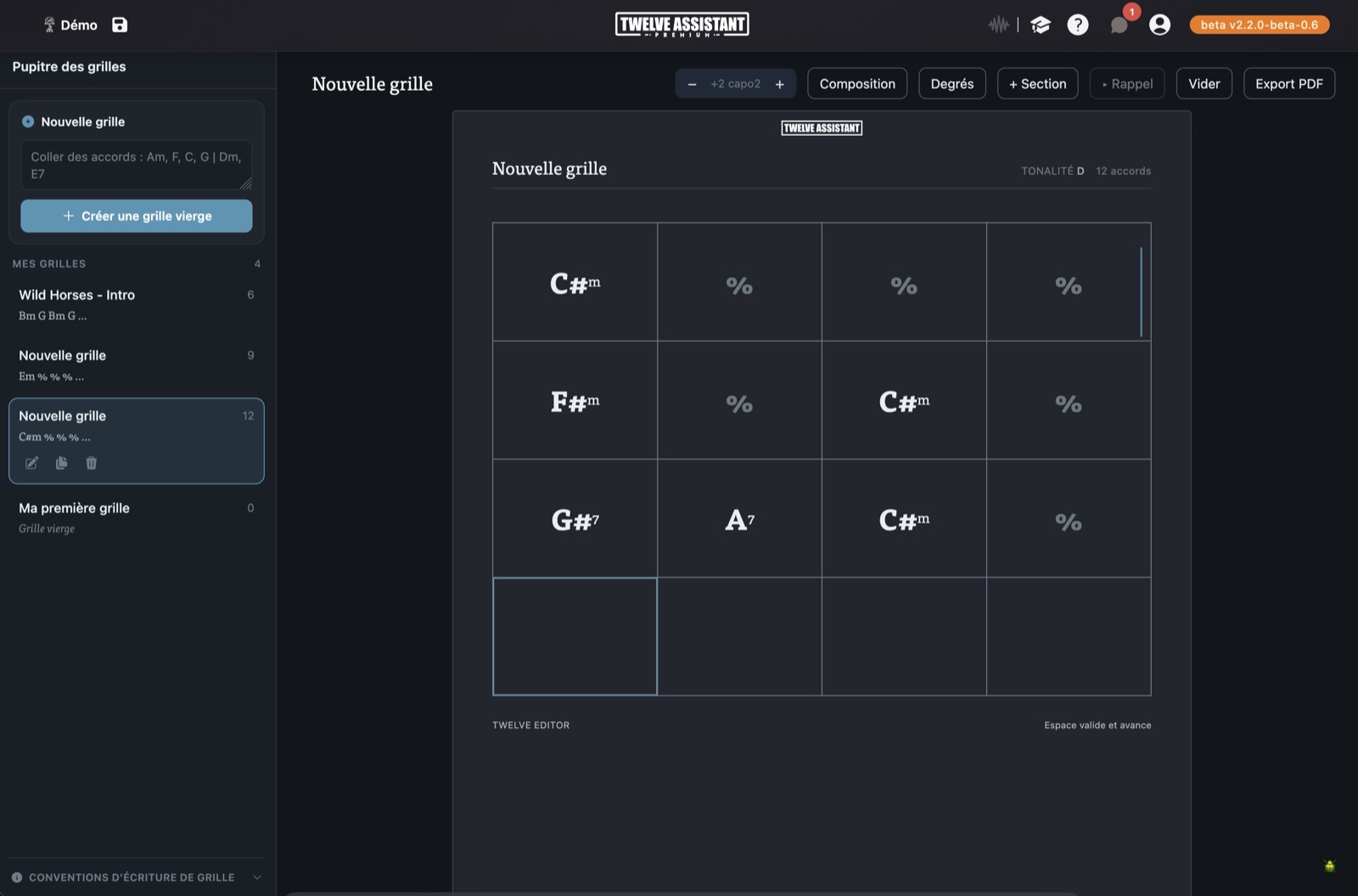Toggle the Degrés display

pyautogui.click(x=952, y=83)
